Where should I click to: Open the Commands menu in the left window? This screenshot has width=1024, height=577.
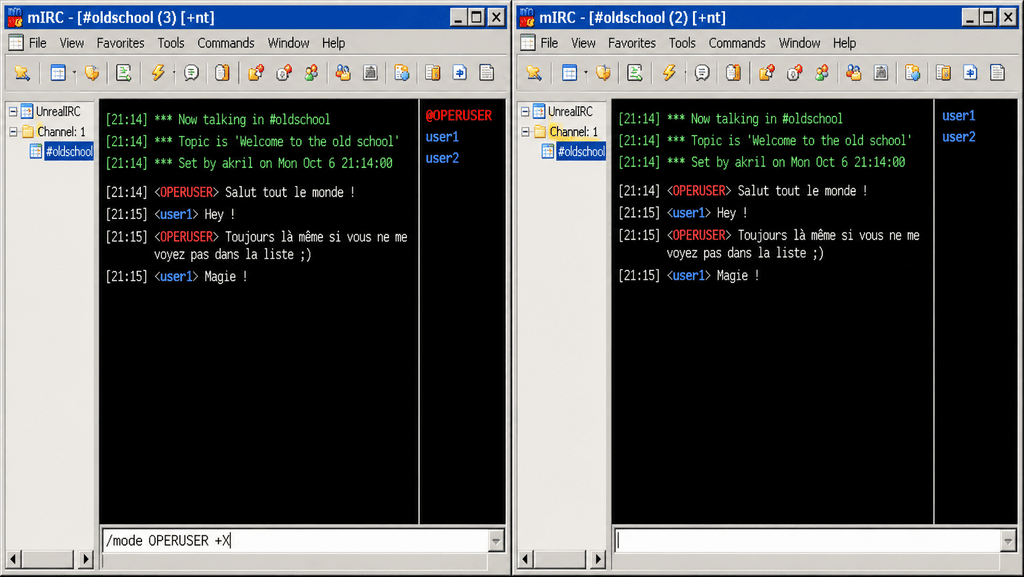(x=226, y=43)
